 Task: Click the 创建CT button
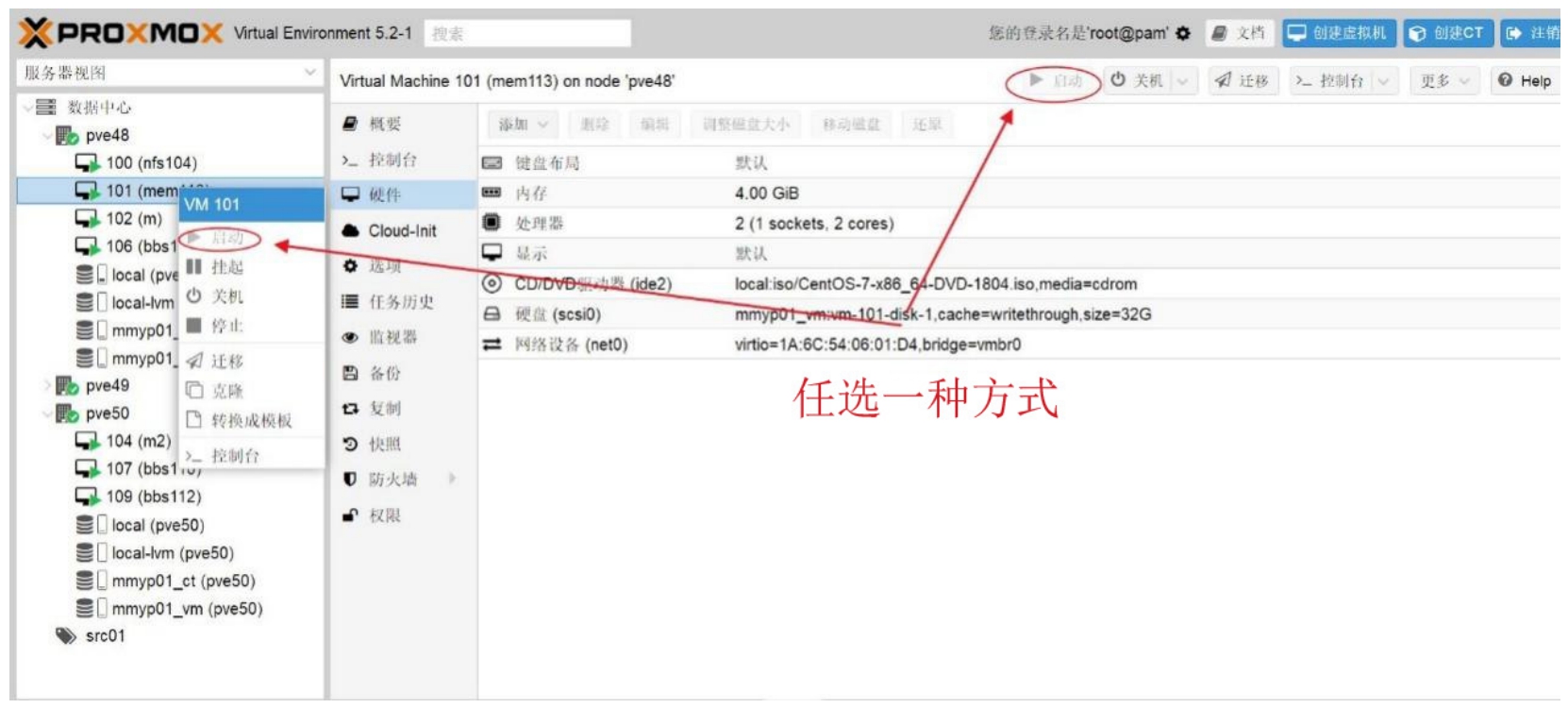(1446, 33)
